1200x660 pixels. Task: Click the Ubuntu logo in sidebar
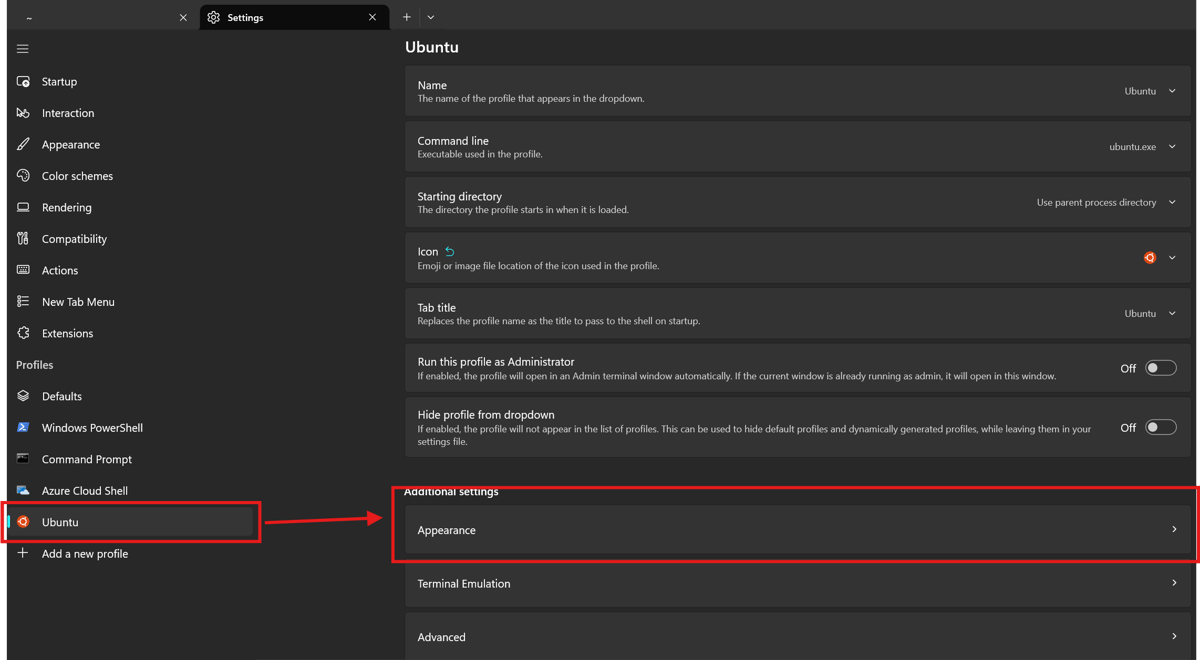(23, 522)
